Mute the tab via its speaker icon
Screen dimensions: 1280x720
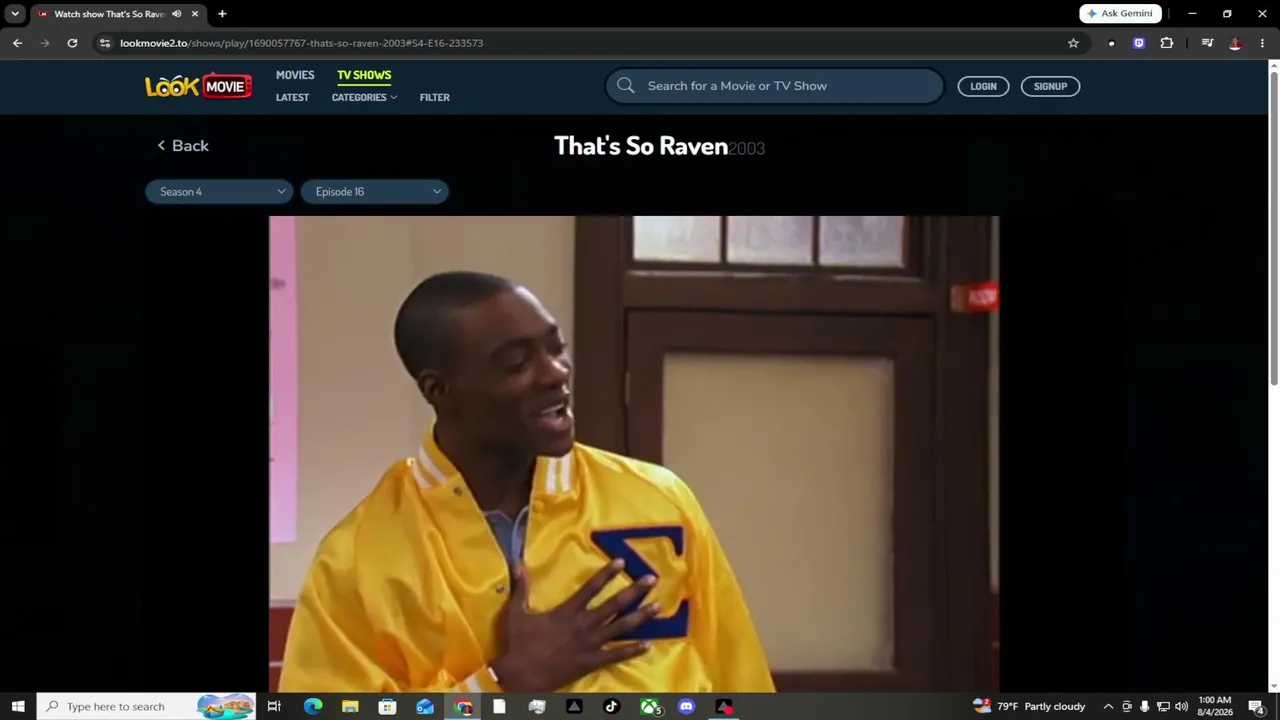[x=177, y=14]
